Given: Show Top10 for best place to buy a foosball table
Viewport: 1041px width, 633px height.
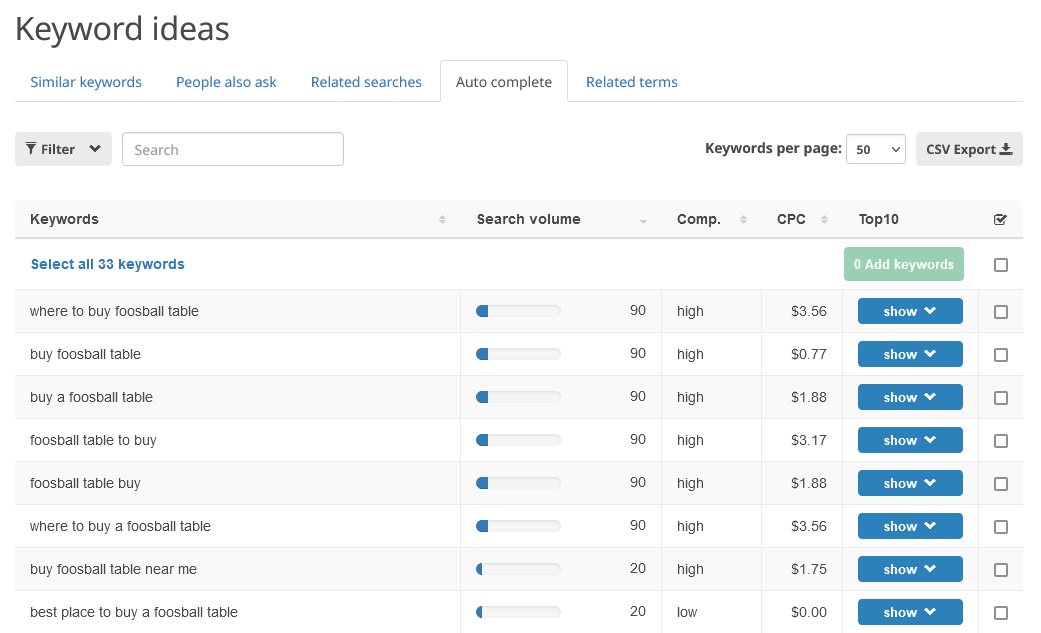Looking at the screenshot, I should [910, 612].
